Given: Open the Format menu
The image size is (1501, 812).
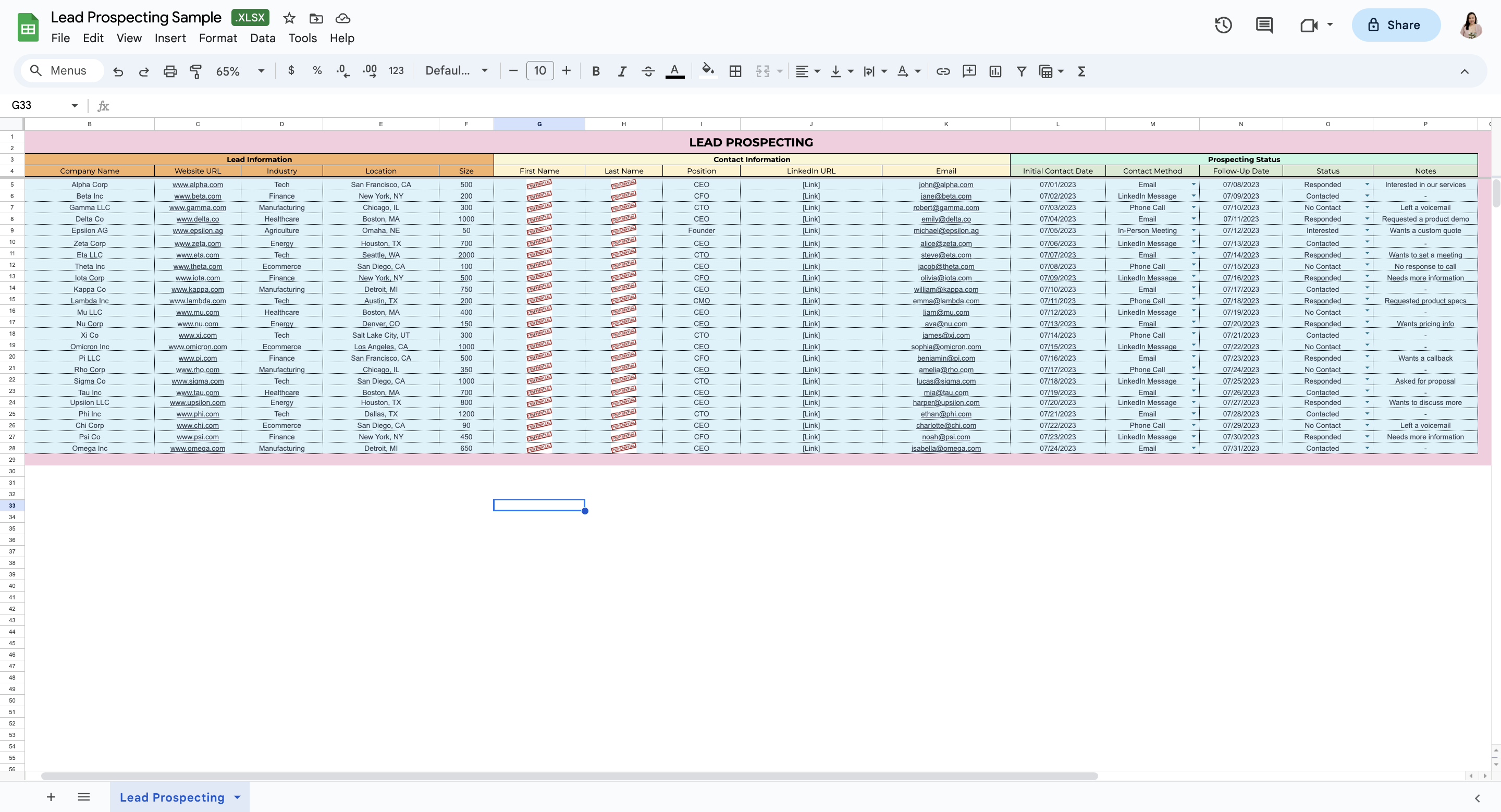Looking at the screenshot, I should coord(218,39).
